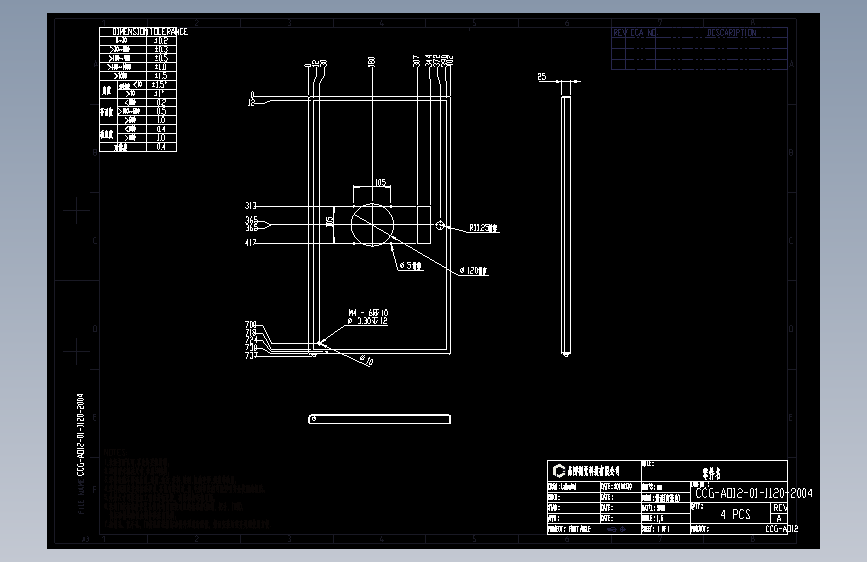Click the ø 120 leader annotation

(x=474, y=270)
